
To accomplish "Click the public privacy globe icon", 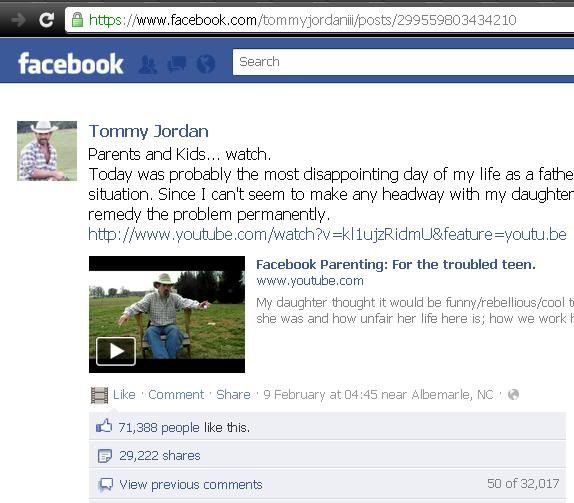I will coord(514,394).
